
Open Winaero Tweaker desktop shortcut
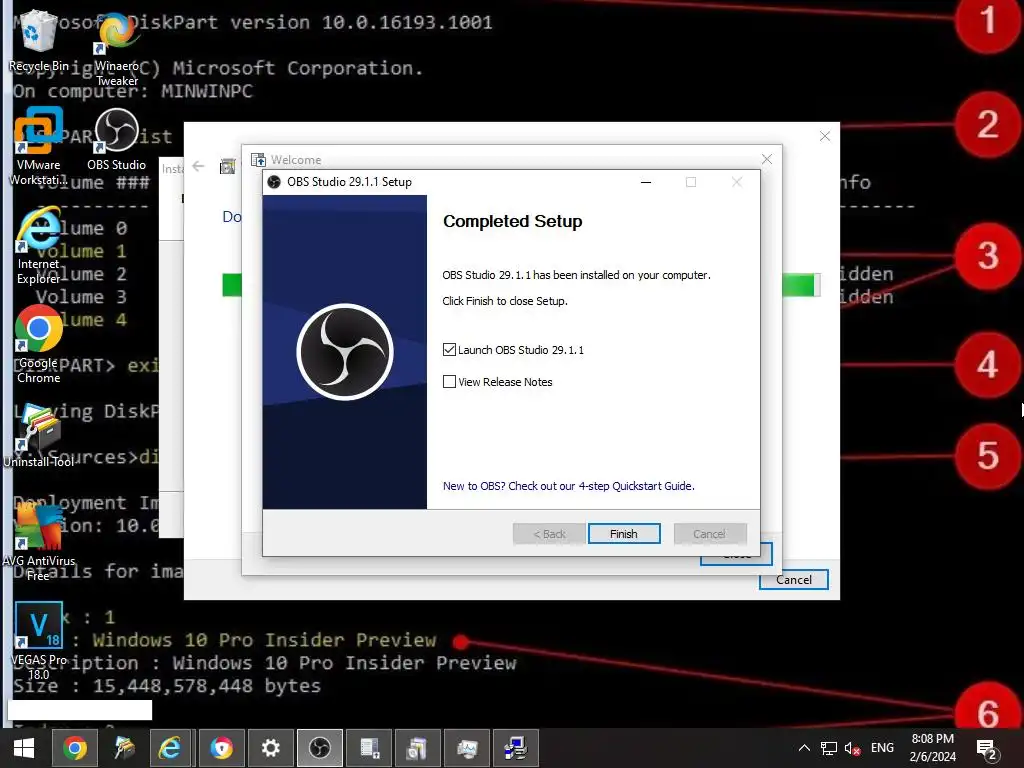point(117,47)
